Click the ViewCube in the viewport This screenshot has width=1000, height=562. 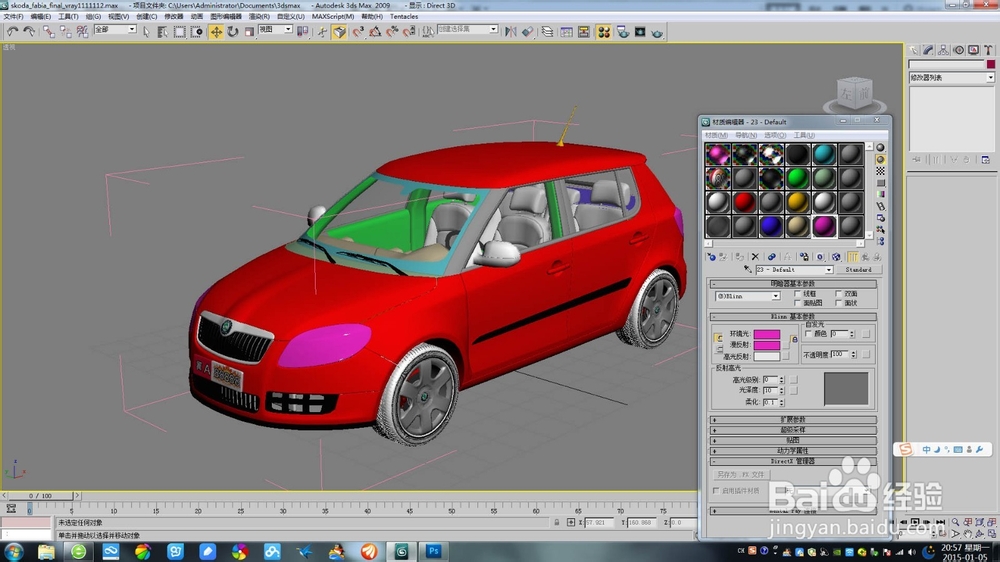[855, 94]
